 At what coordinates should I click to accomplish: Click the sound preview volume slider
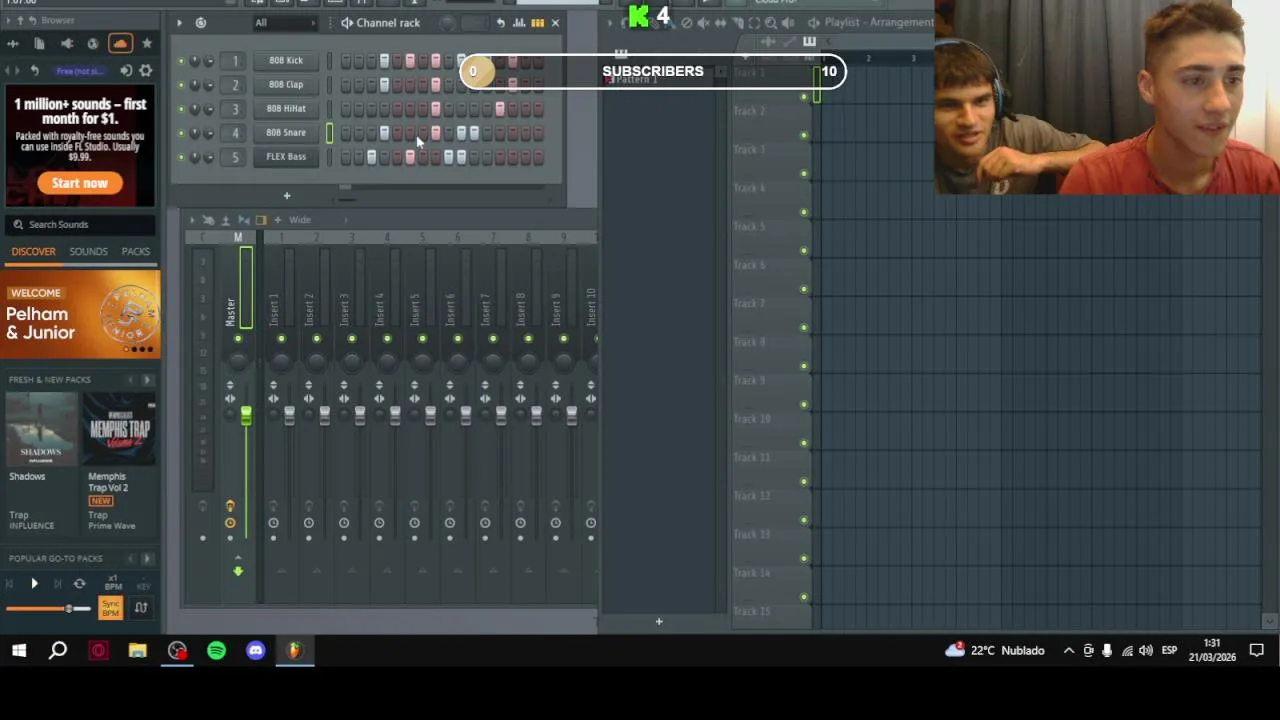click(x=48, y=609)
